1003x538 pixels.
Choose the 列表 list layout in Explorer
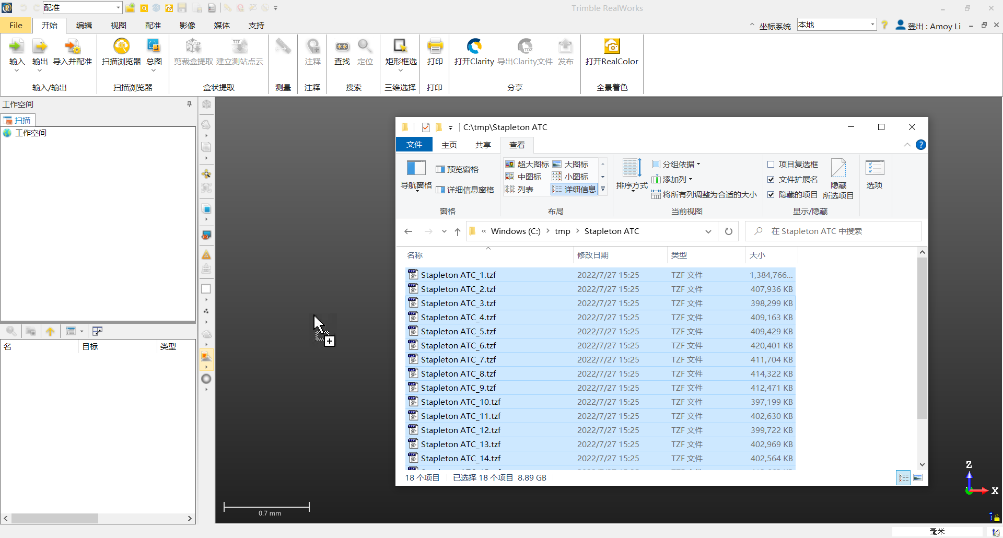point(519,189)
